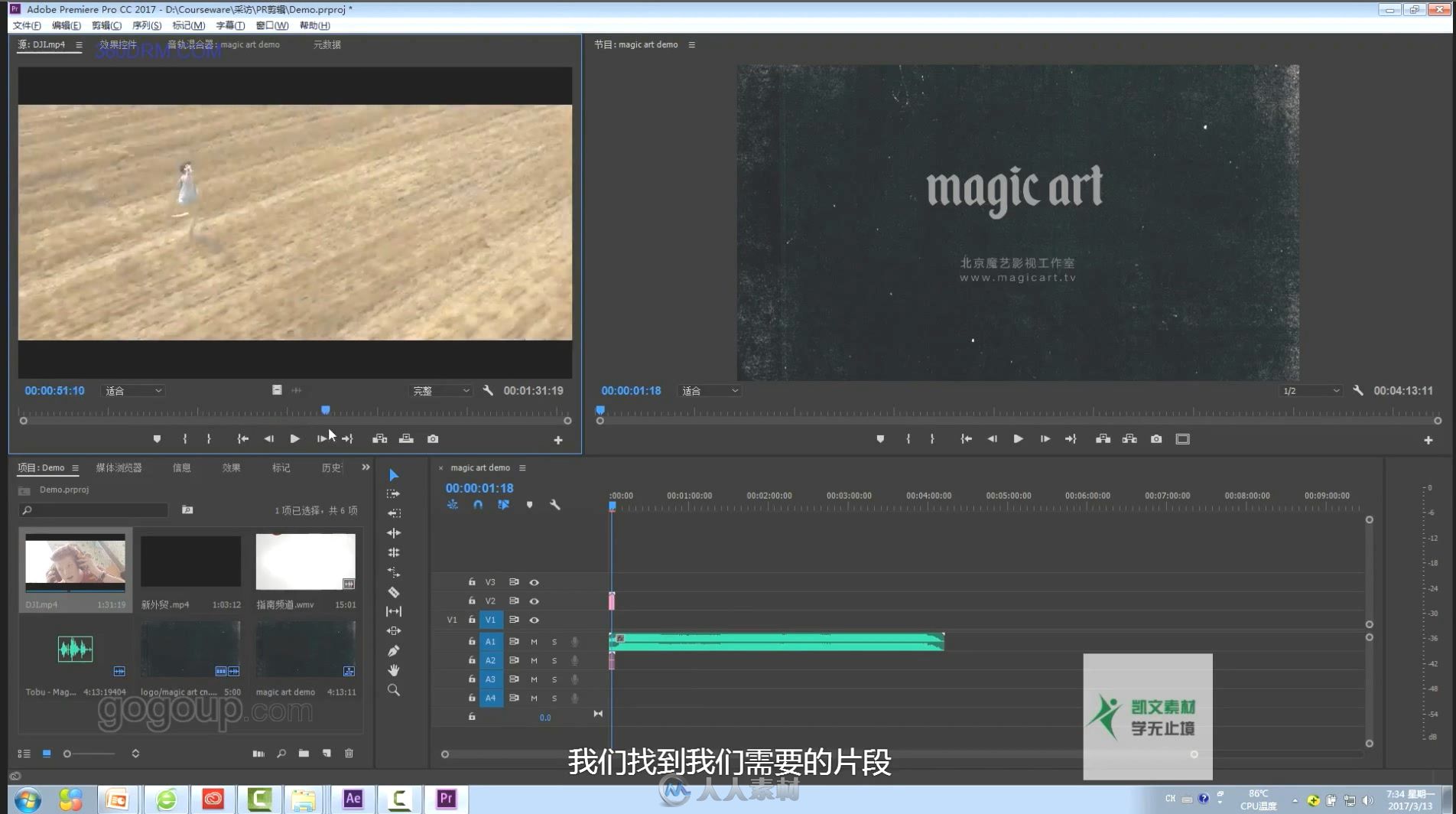Select the Slide tool
This screenshot has width=1456, height=814.
point(394,631)
